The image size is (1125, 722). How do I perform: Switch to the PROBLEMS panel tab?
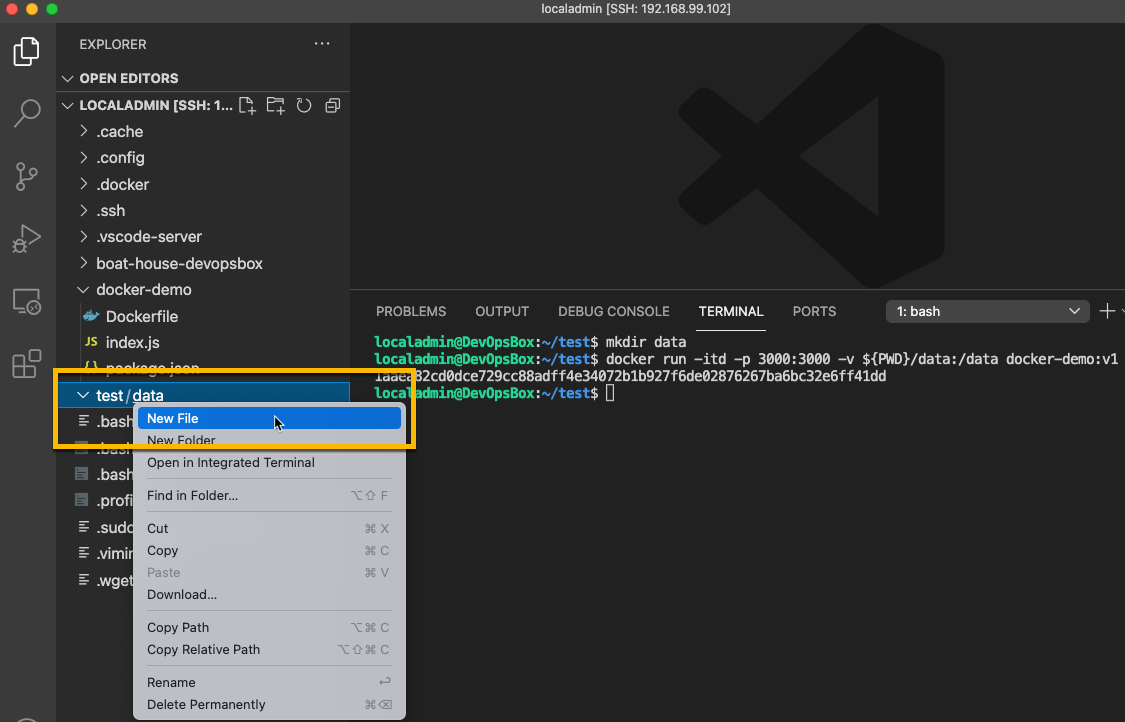click(411, 311)
